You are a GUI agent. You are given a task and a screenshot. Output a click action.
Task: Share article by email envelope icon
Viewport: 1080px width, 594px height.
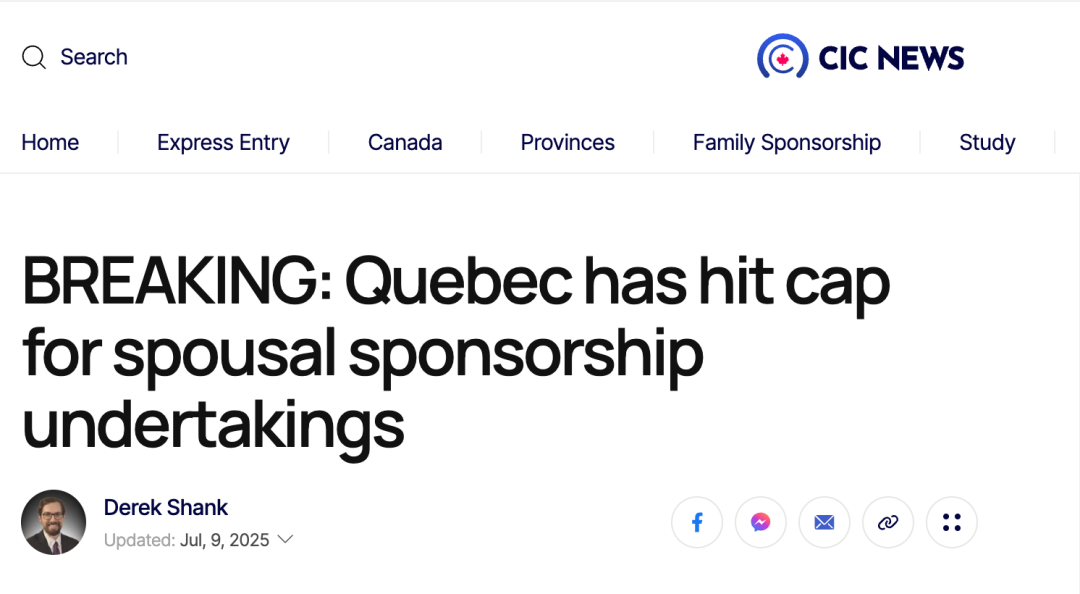pos(824,522)
